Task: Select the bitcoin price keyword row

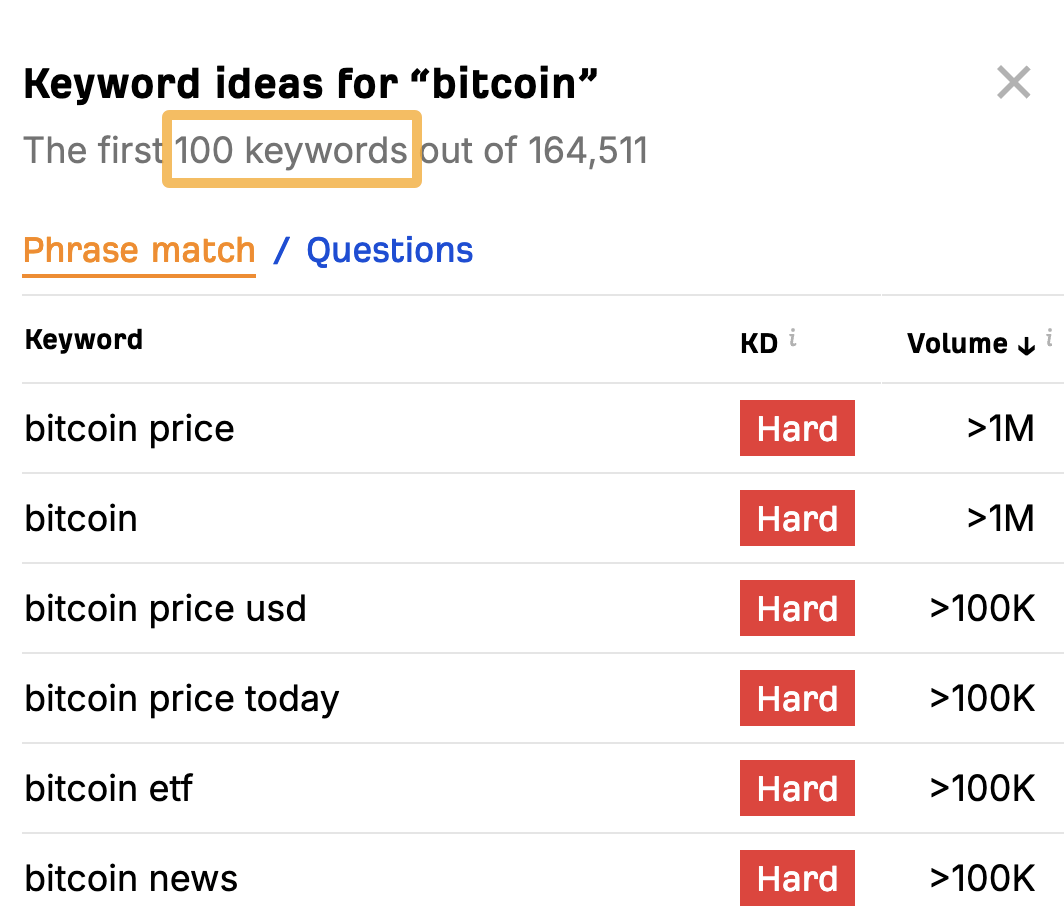Action: coord(129,428)
